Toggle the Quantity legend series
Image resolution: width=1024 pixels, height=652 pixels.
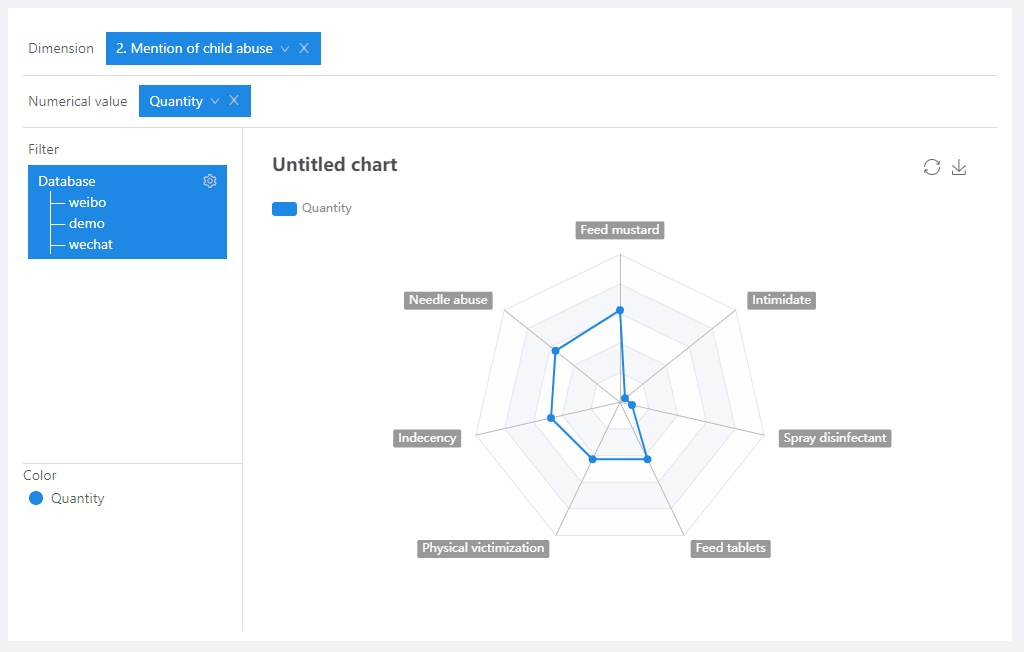(285, 208)
